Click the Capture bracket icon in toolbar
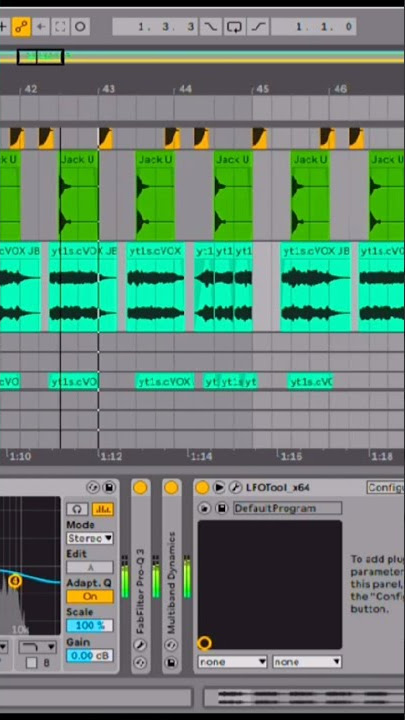 click(x=60, y=27)
